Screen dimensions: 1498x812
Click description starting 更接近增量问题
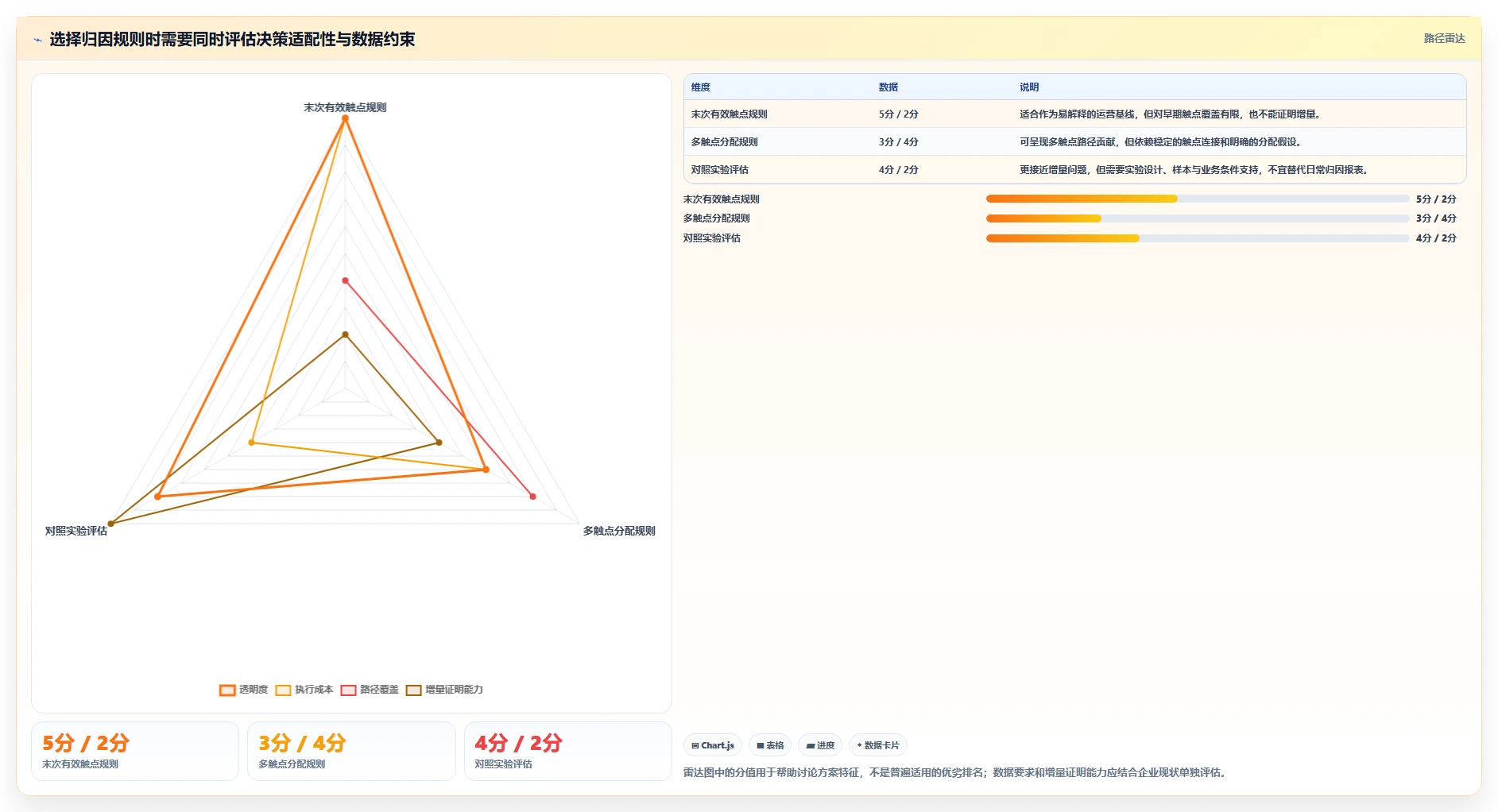(x=1196, y=170)
